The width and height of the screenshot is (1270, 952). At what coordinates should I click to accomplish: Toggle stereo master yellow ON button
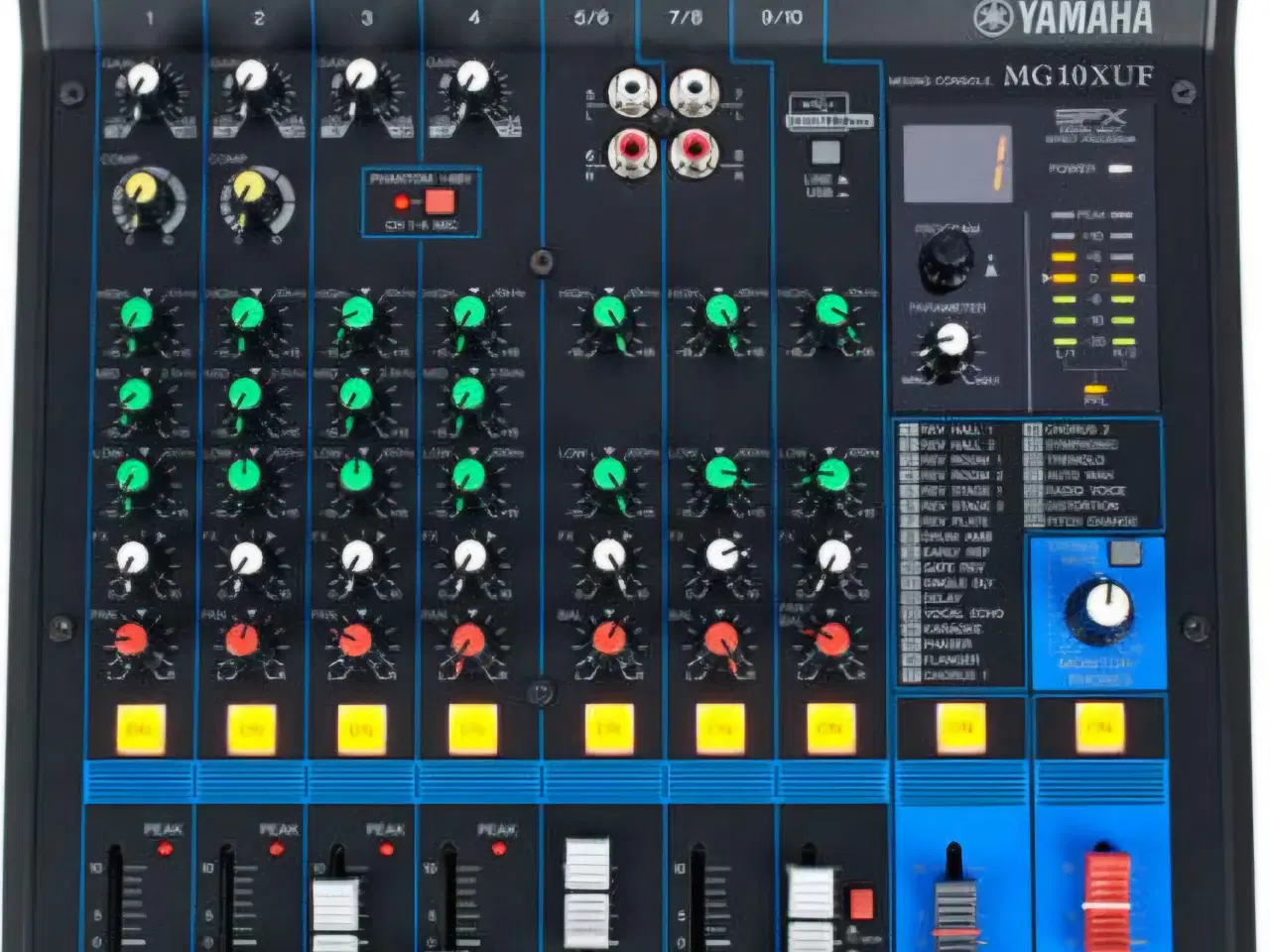click(1099, 729)
